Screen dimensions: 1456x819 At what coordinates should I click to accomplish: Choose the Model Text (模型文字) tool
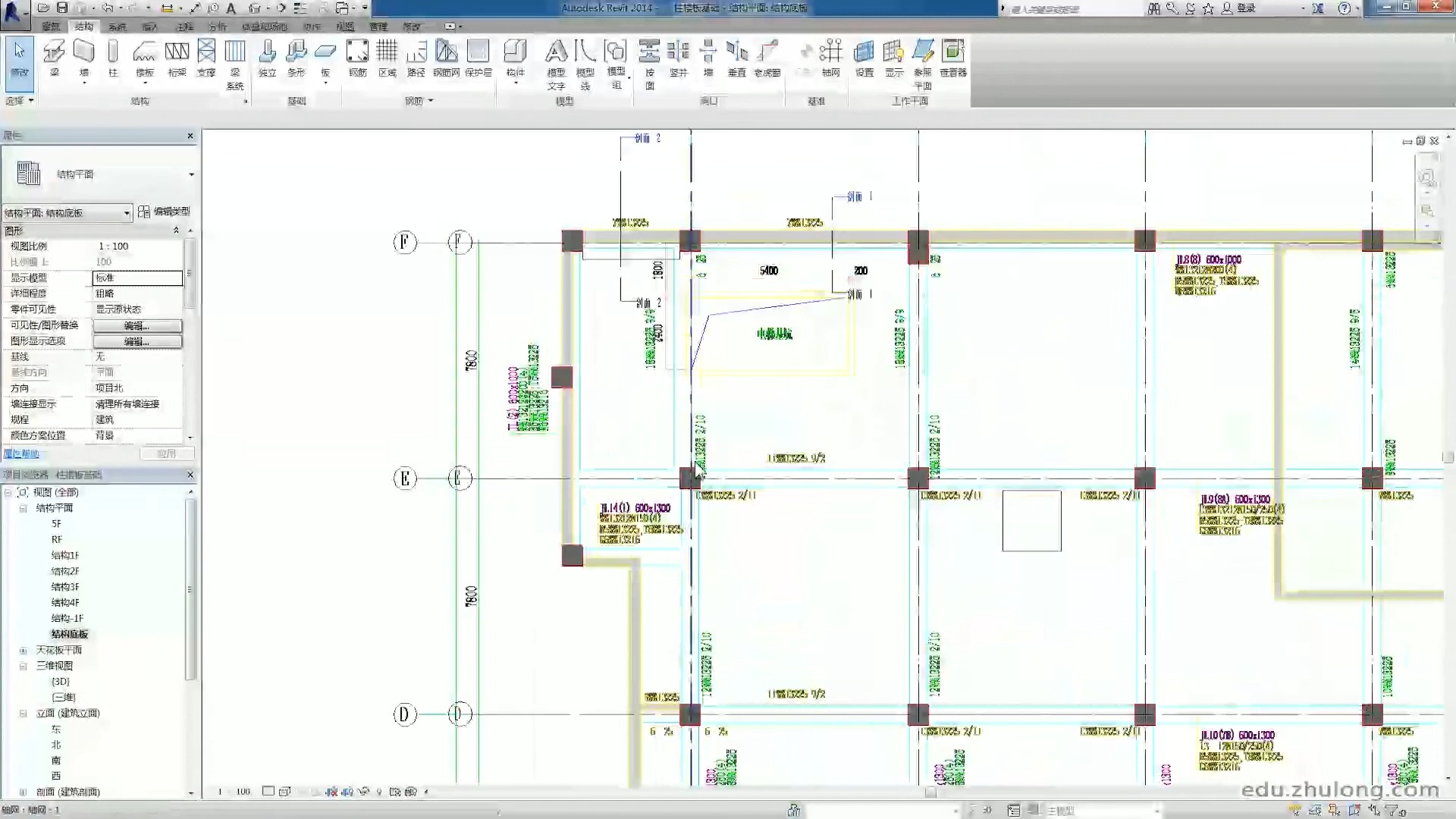[556, 64]
